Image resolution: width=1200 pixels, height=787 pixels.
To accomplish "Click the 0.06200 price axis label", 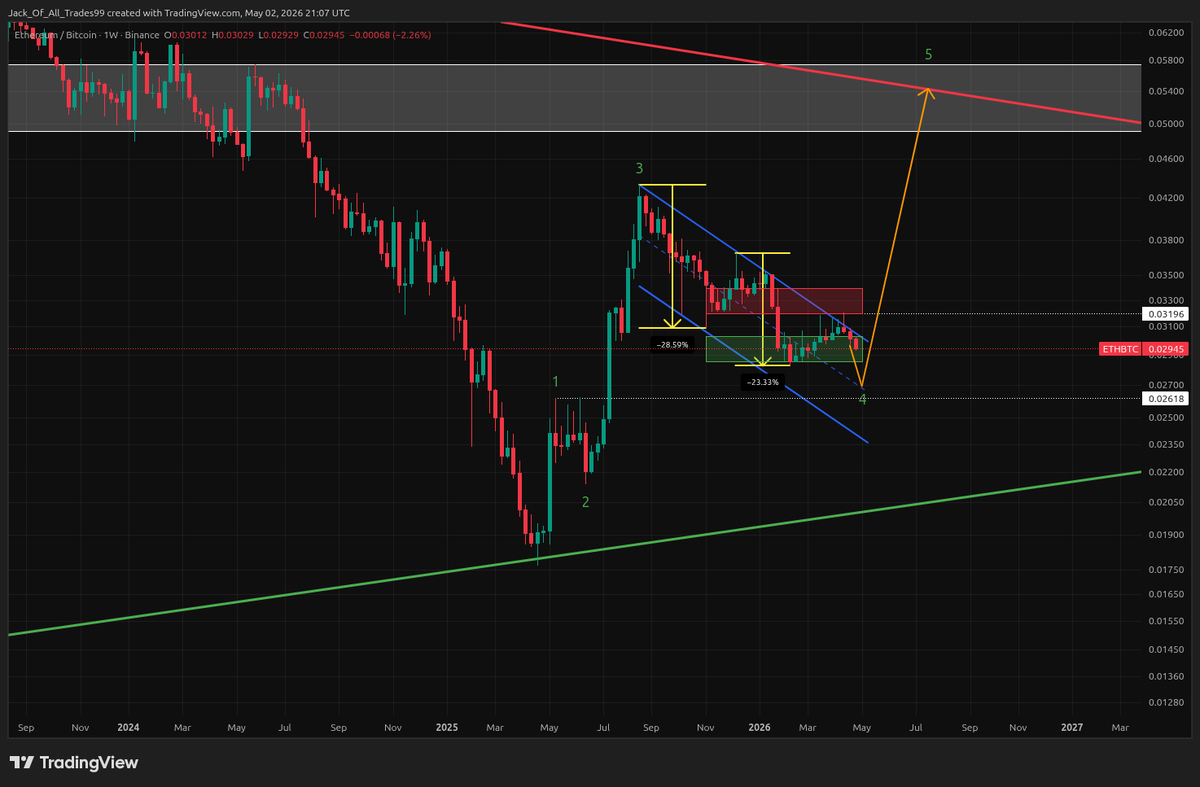I will coord(1165,33).
